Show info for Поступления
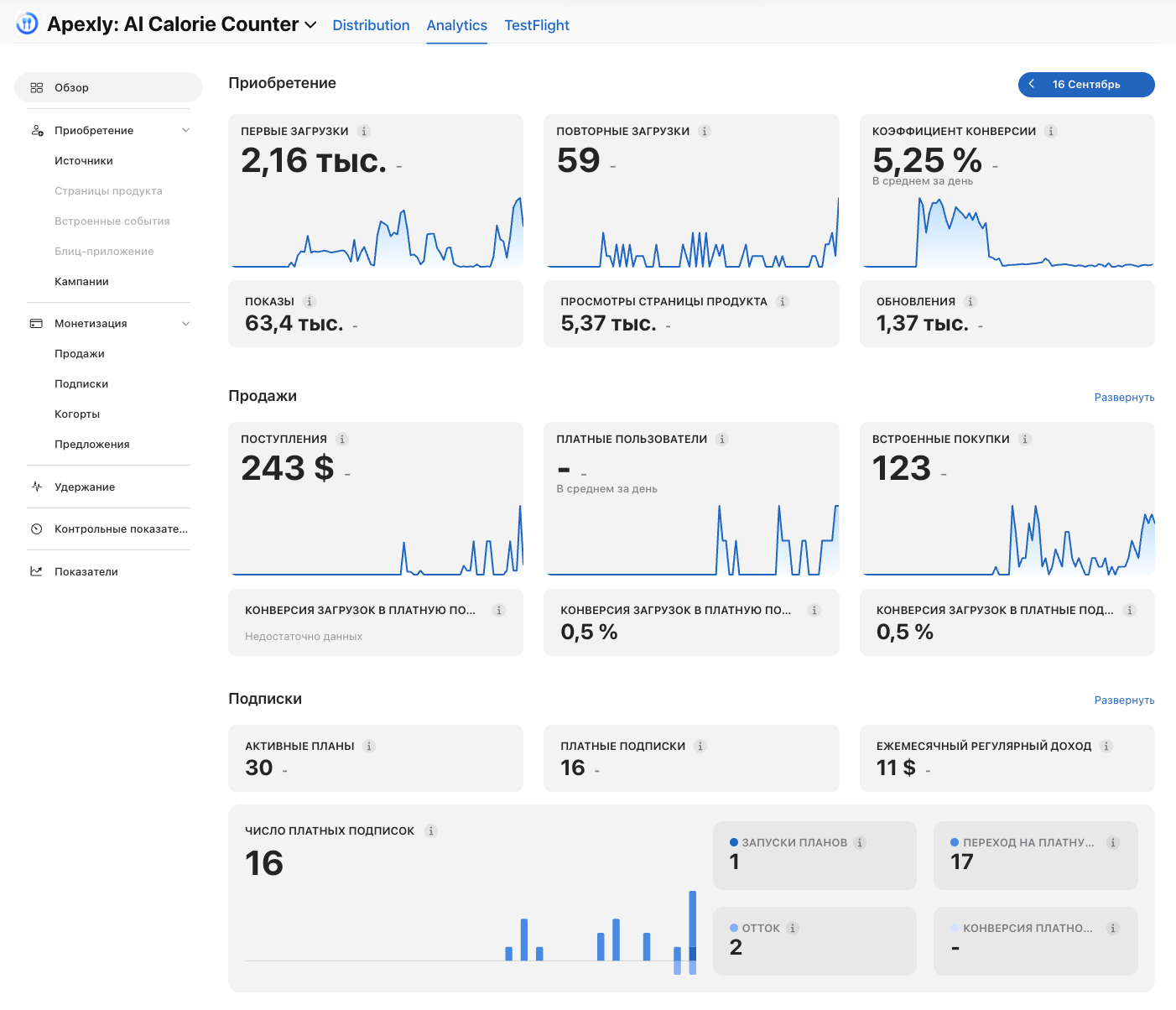The height and width of the screenshot is (1010, 1176). pos(342,439)
